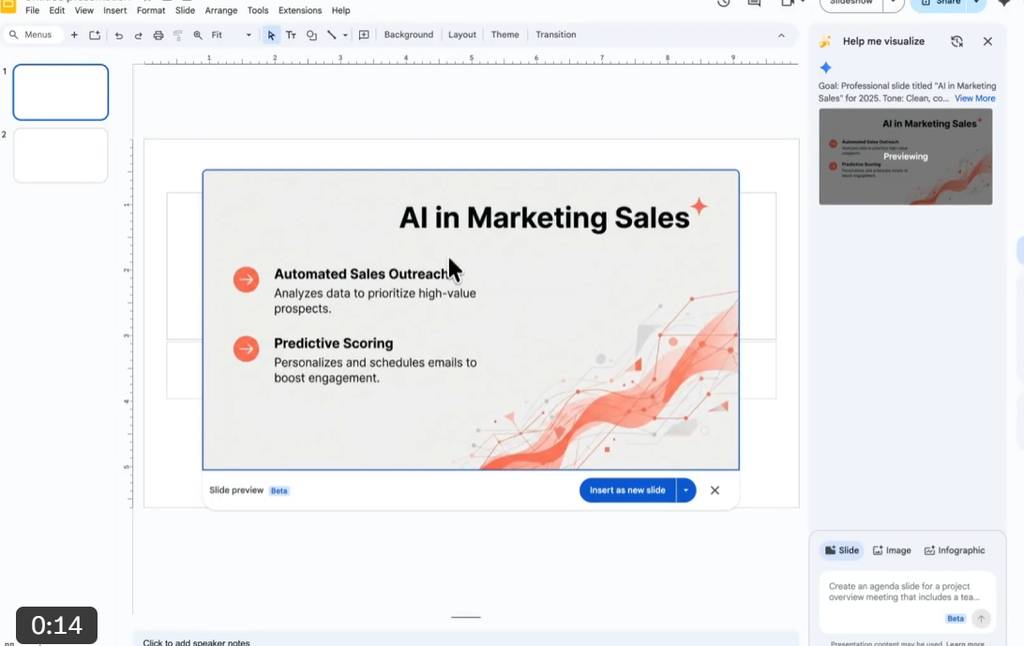Select slide 2 thumbnail in the filmstrip
The height and width of the screenshot is (646, 1024).
[x=61, y=155]
